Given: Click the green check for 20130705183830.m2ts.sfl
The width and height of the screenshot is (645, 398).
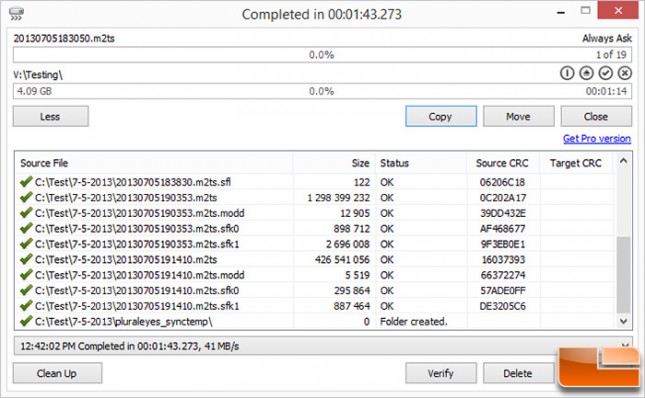Looking at the screenshot, I should [26, 181].
